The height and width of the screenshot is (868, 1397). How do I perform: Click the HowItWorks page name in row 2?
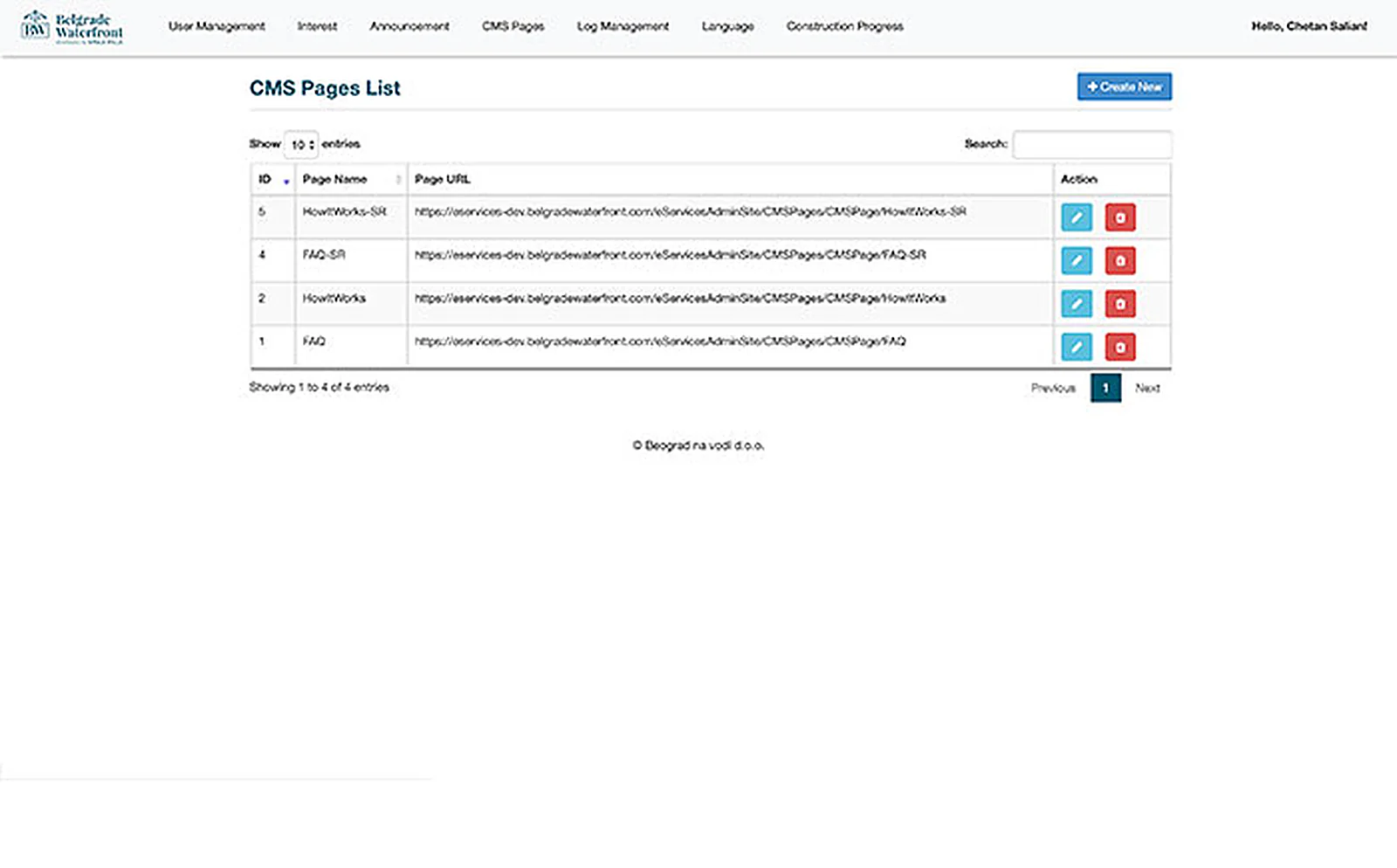334,298
